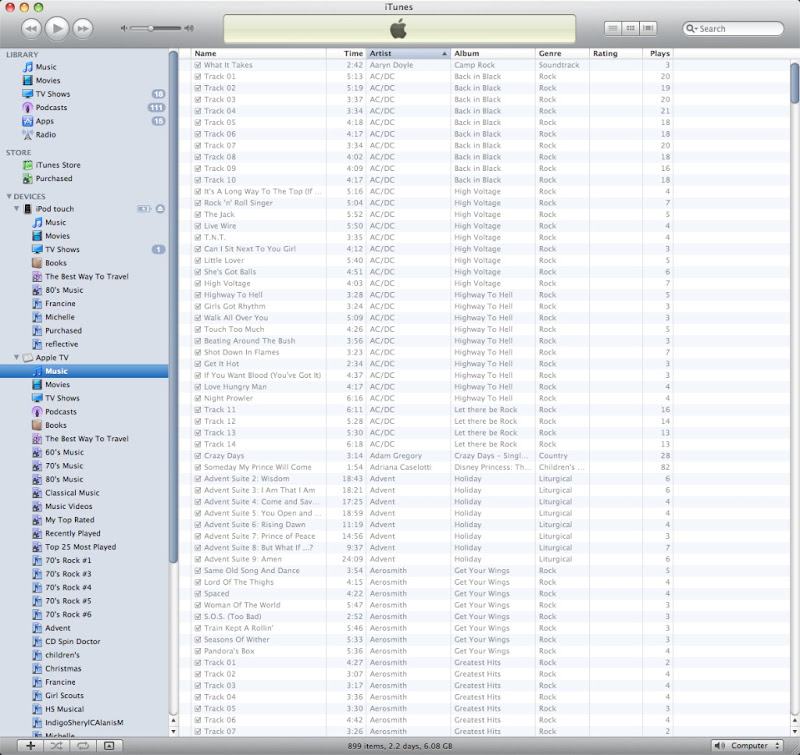Open Books under iPod touch
The height and width of the screenshot is (755, 800).
point(56,263)
